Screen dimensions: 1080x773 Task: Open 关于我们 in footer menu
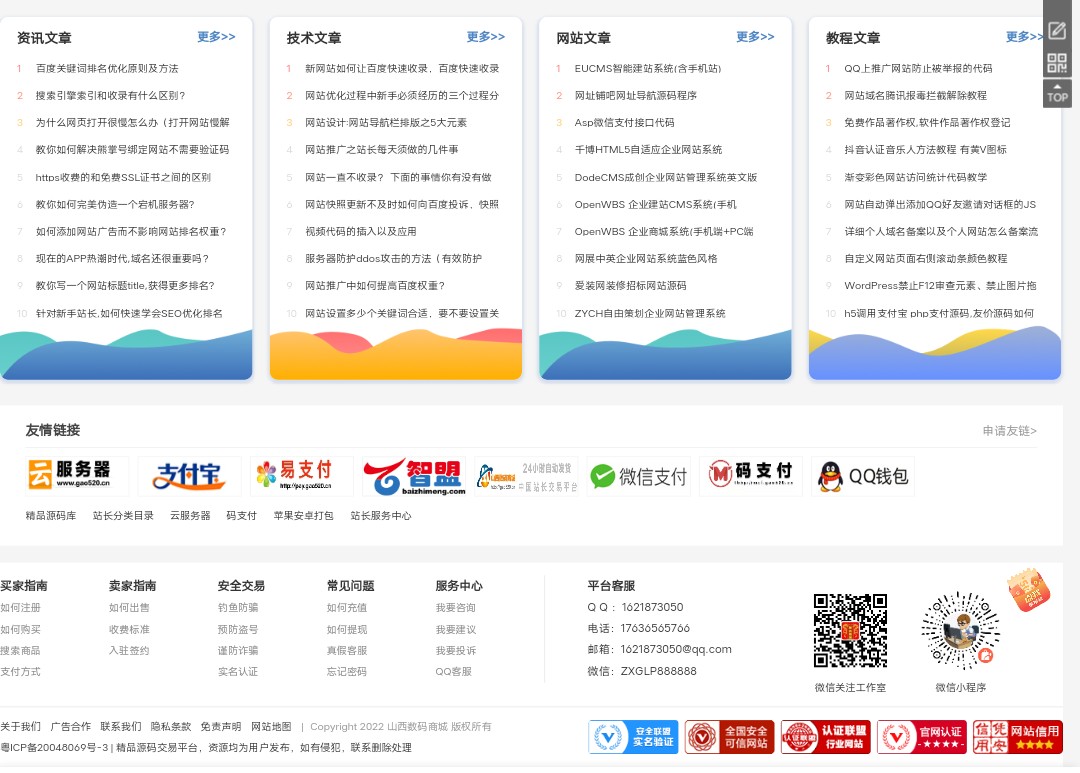[20, 726]
